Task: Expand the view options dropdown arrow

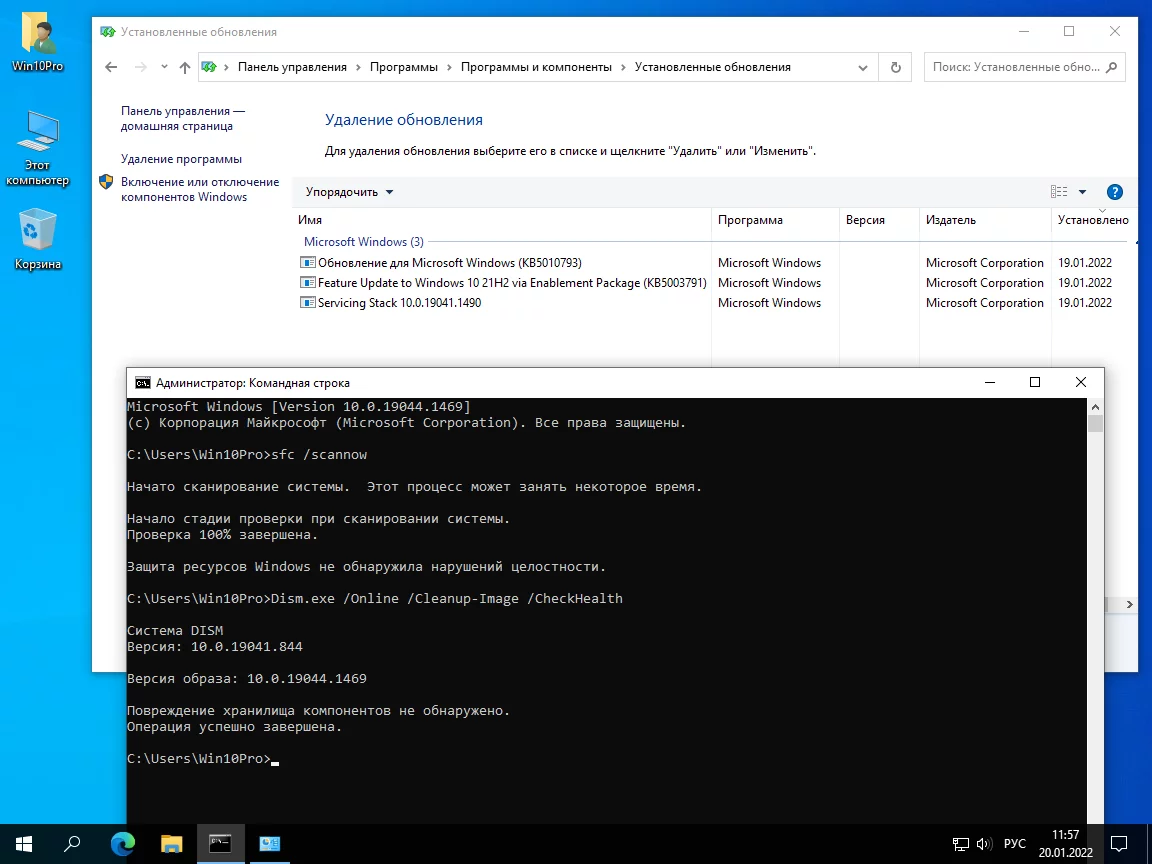Action: click(x=1082, y=192)
